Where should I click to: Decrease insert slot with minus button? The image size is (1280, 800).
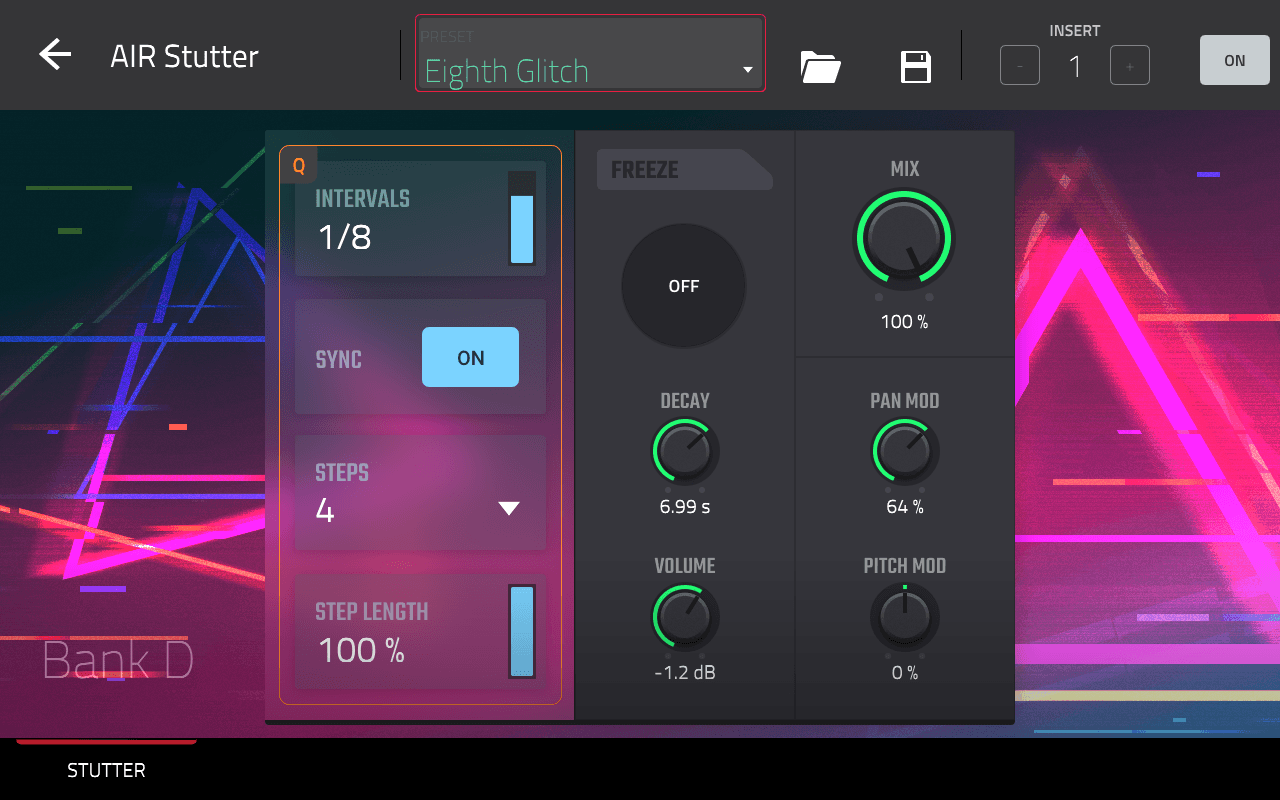click(1019, 66)
